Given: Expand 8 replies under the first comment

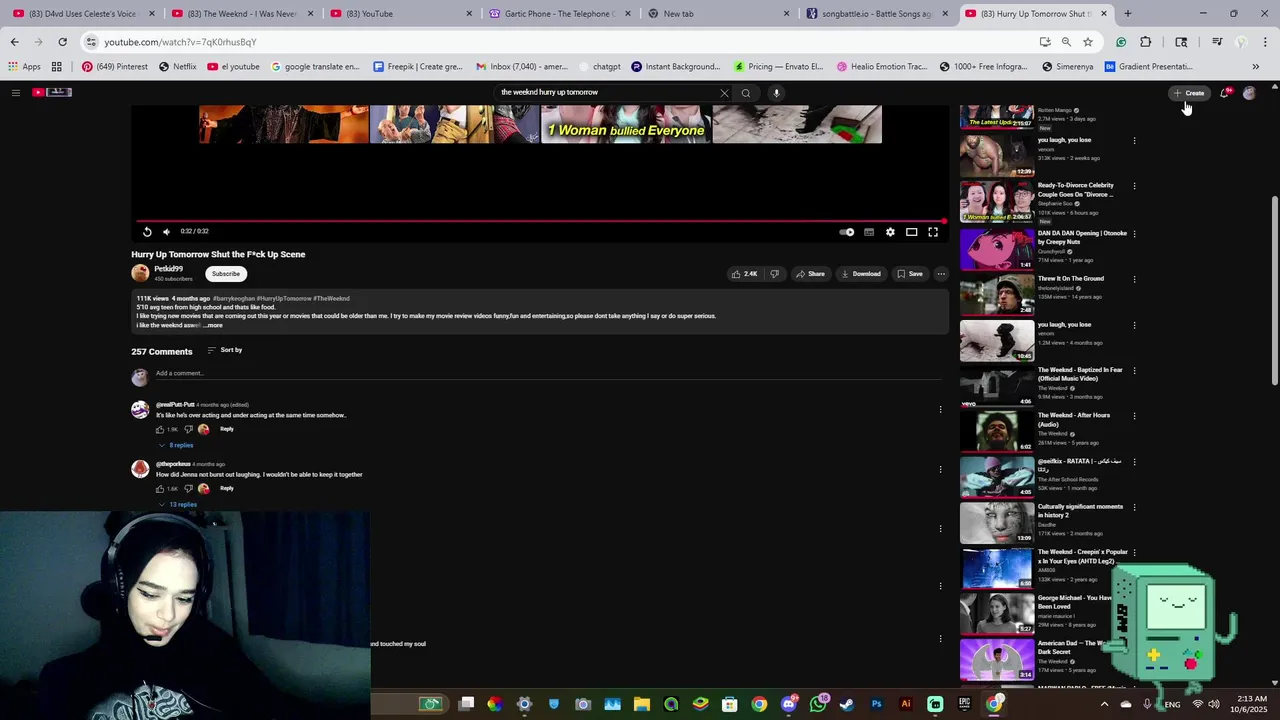Looking at the screenshot, I should point(176,445).
